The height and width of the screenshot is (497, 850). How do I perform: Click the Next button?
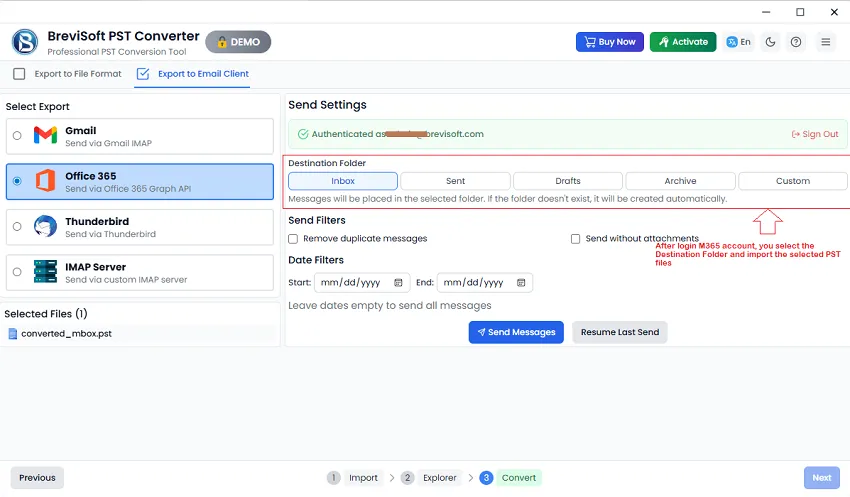(x=822, y=477)
